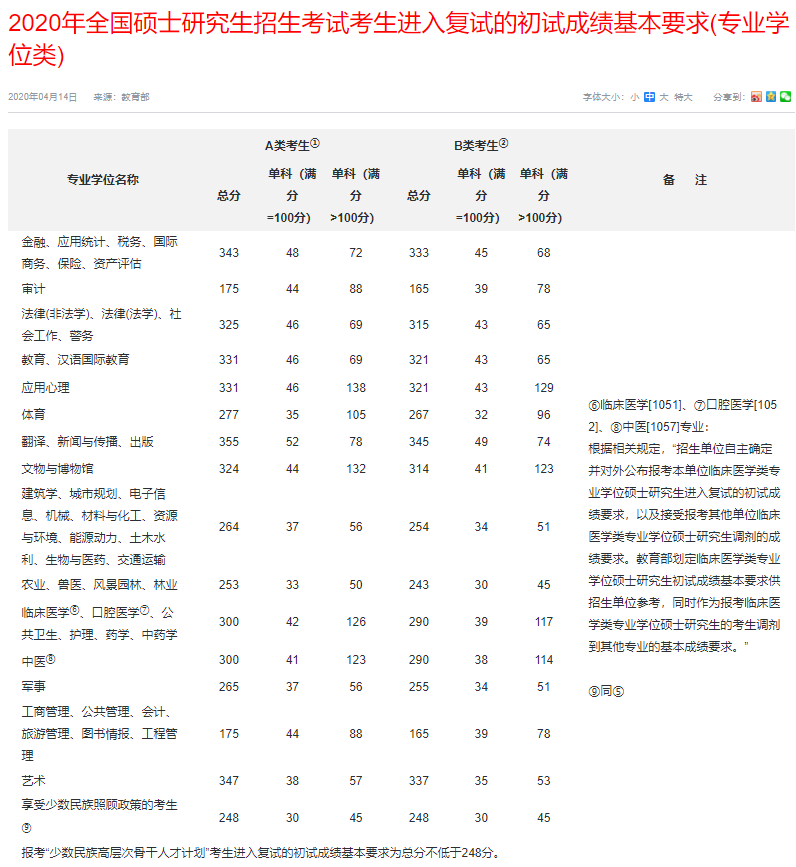Screen dimensions: 796x867
Task: Click the 文物与博物馆 row label
Action: pyautogui.click(x=57, y=468)
